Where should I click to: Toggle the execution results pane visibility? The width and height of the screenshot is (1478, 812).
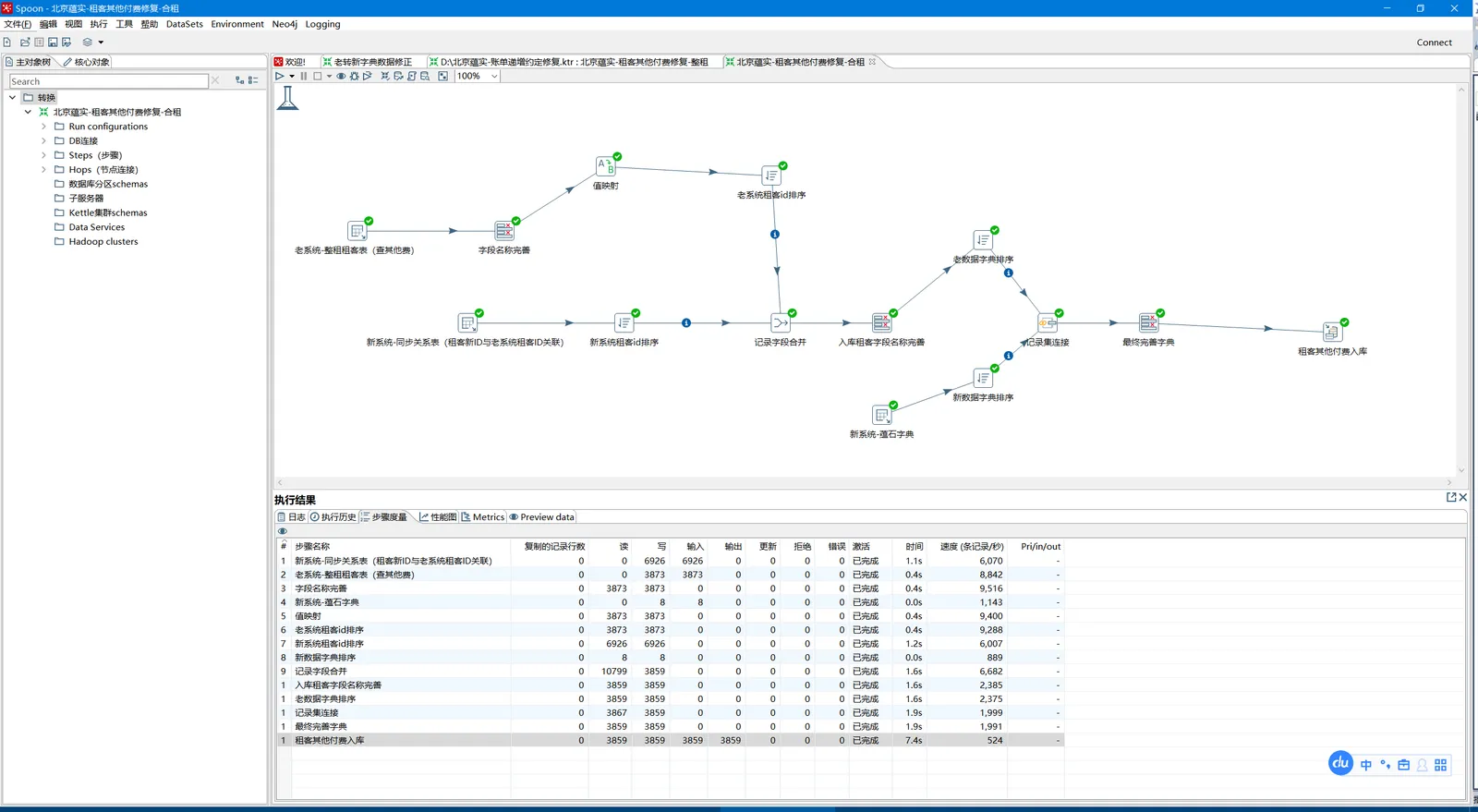(x=442, y=76)
